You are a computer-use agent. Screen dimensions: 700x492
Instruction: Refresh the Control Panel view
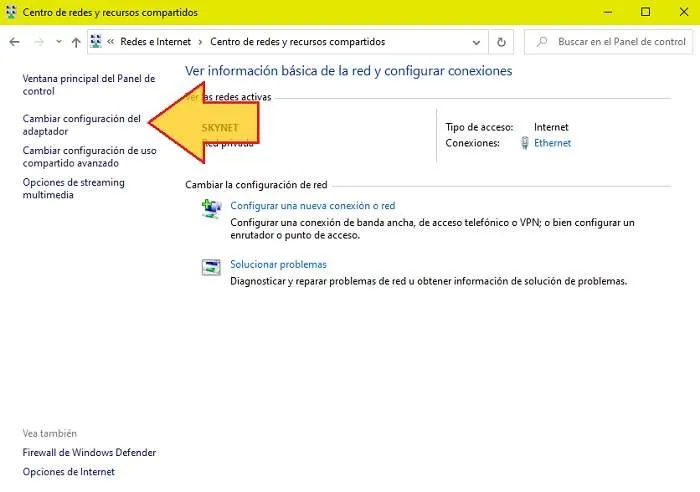[501, 42]
